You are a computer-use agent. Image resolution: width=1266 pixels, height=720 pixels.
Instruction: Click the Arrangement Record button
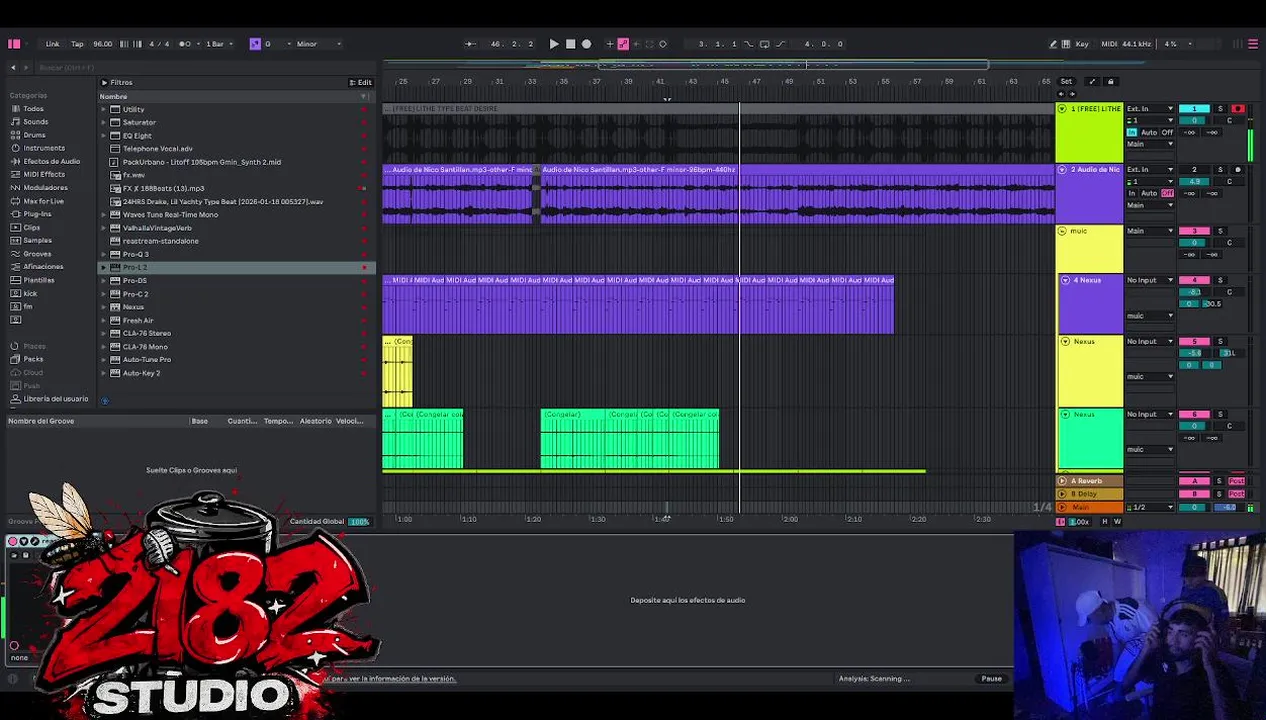(586, 44)
